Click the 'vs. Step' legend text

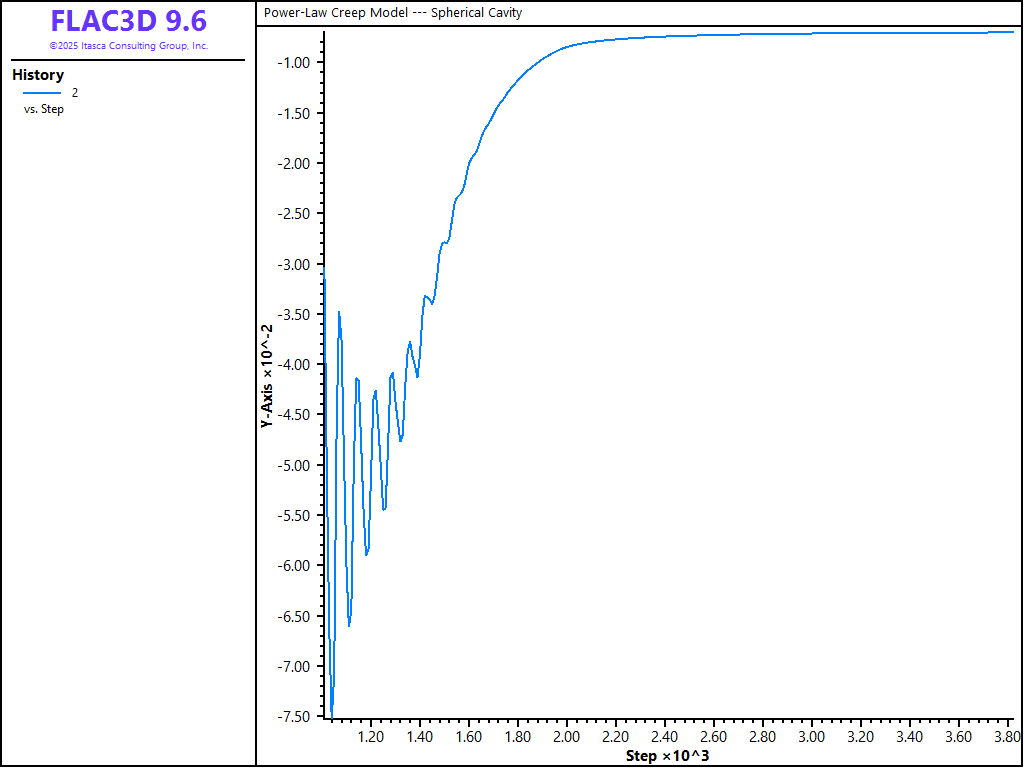click(44, 109)
